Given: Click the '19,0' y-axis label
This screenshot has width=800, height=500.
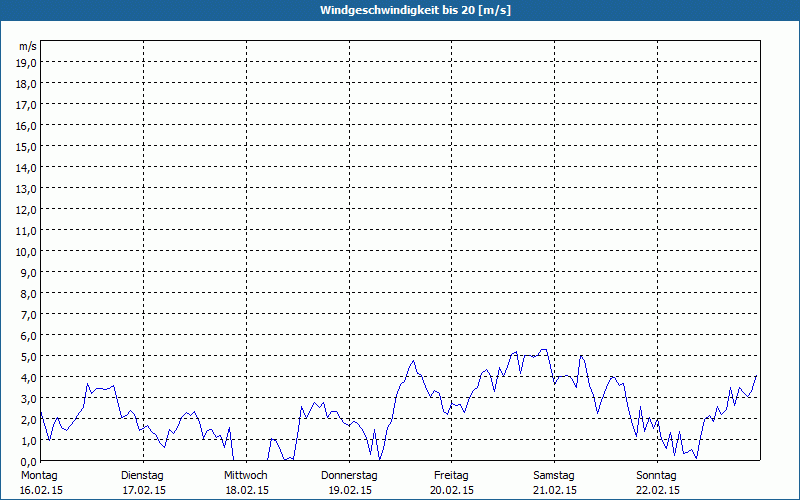Looking at the screenshot, I should click(26, 63).
